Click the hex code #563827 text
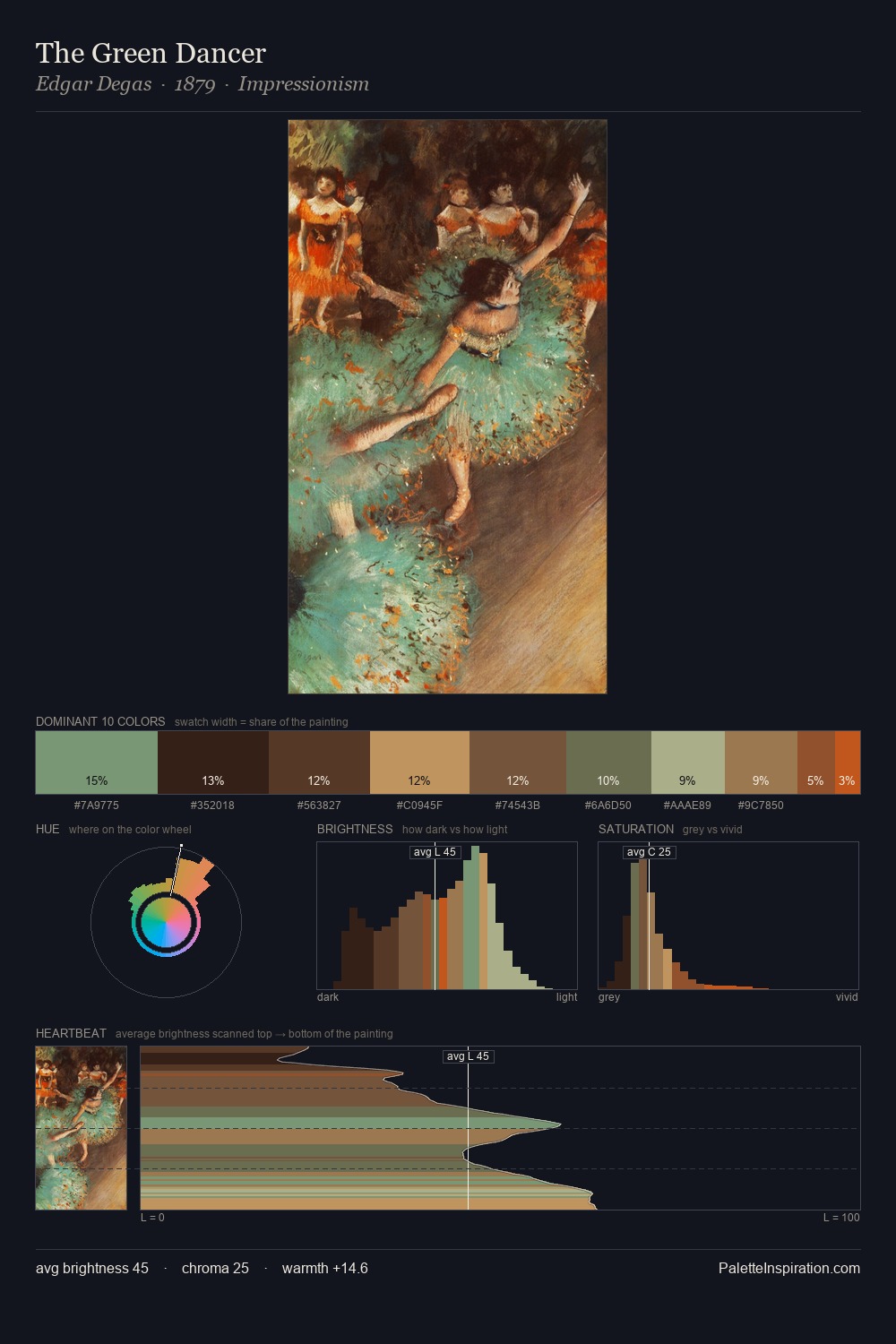Viewport: 896px width, 1344px height. click(319, 805)
